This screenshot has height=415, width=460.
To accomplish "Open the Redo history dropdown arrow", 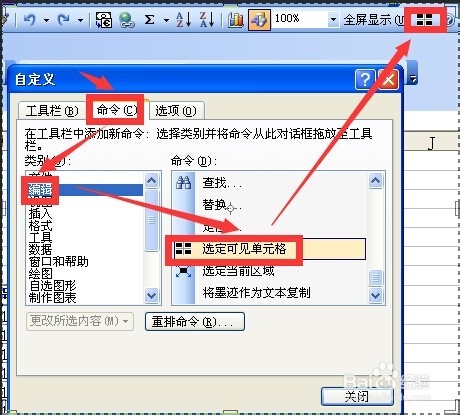I will [80, 21].
